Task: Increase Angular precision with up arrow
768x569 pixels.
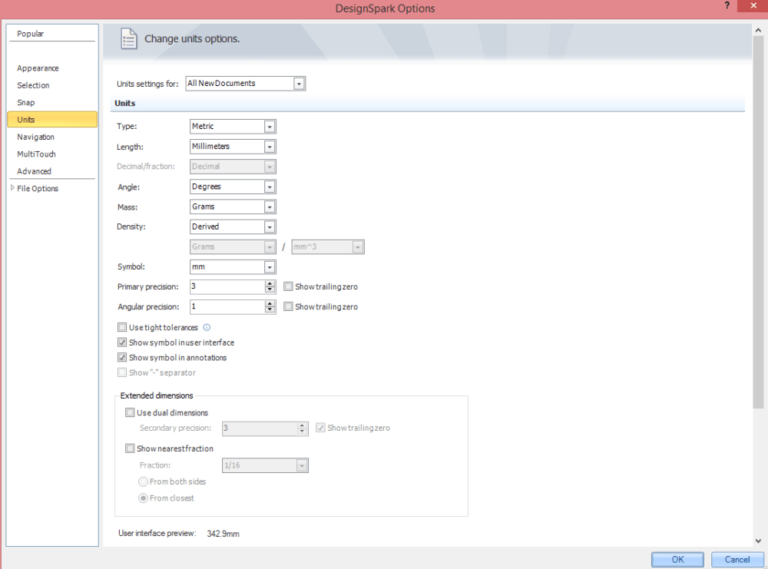Action: 270,304
